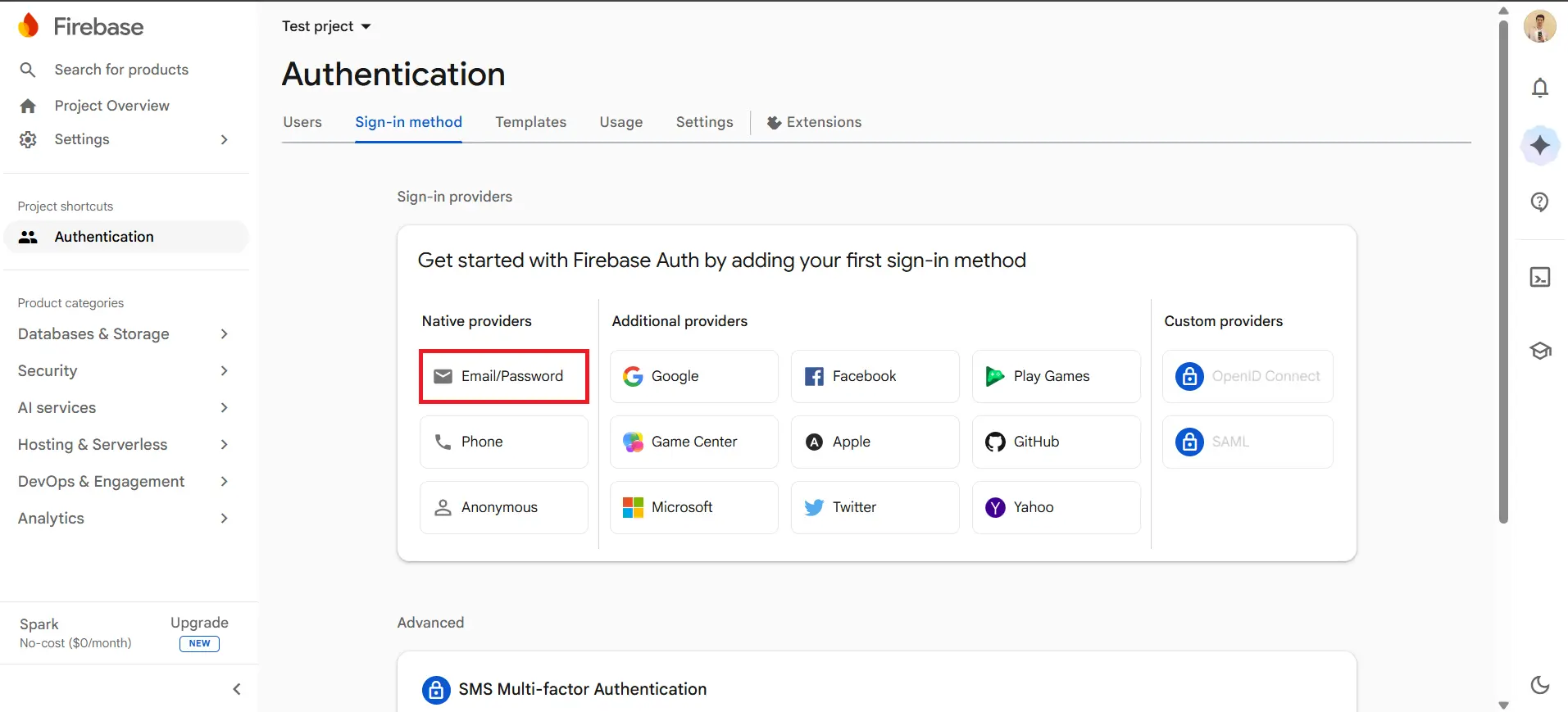1568x712 pixels.
Task: Open the Extensions tab label
Action: (x=824, y=122)
